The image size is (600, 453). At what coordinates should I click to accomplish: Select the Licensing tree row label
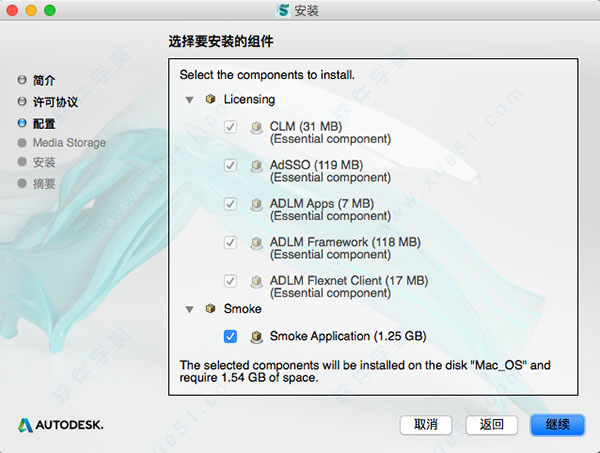[x=249, y=99]
